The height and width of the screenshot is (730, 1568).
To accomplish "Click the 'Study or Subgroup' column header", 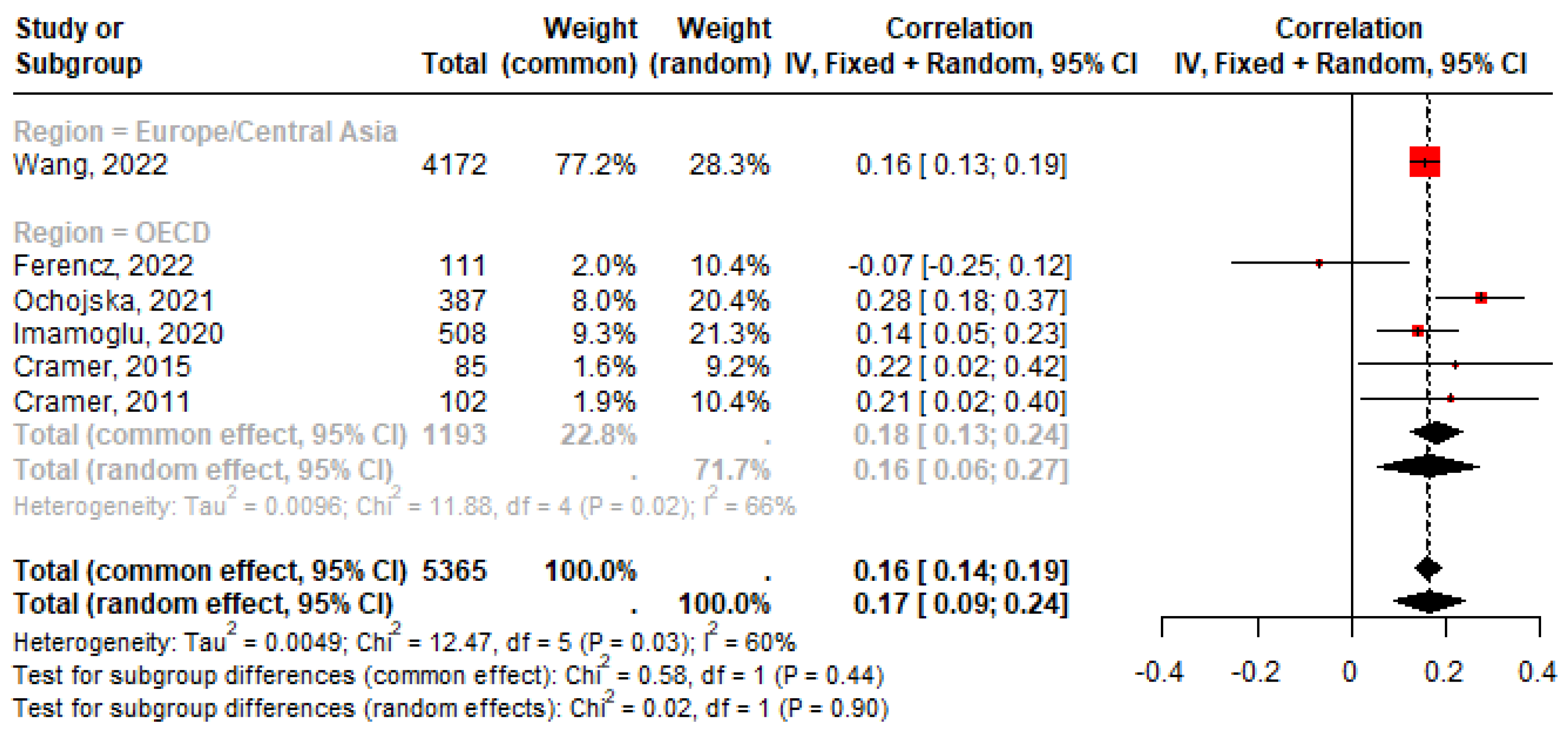I will (78, 45).
